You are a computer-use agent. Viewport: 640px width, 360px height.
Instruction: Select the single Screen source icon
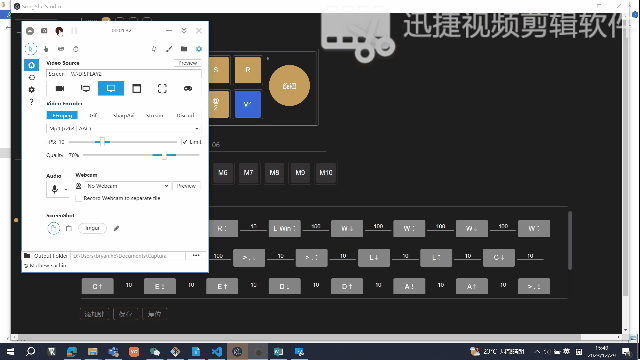(111, 88)
